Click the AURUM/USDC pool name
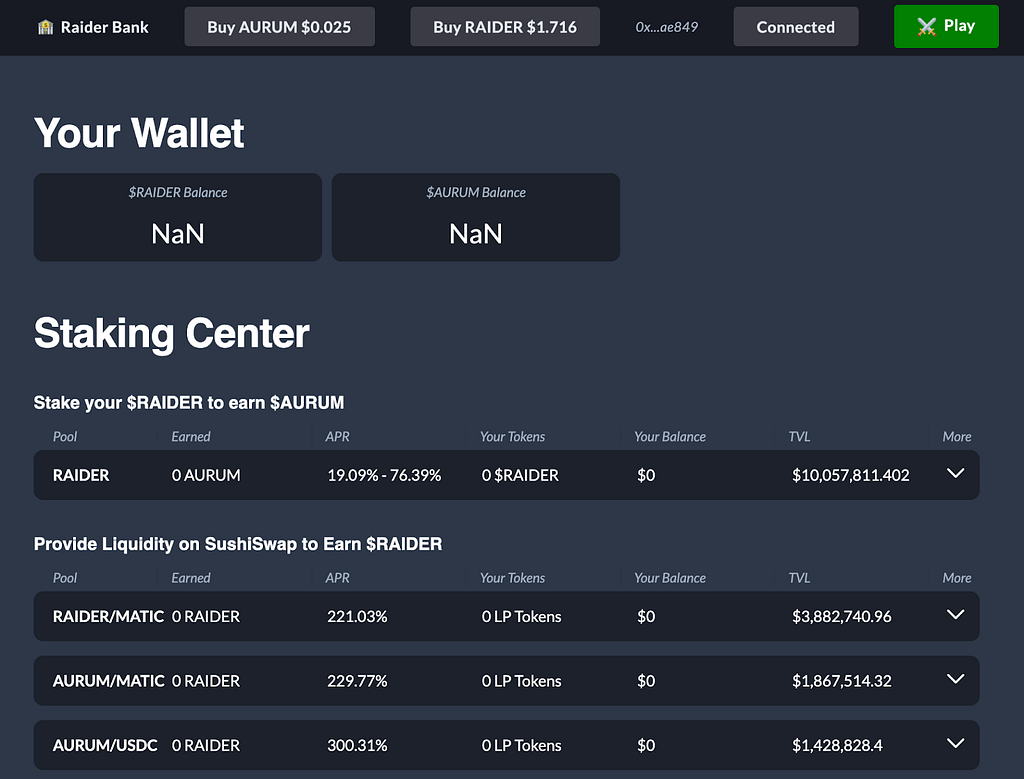The height and width of the screenshot is (779, 1024). pos(105,745)
